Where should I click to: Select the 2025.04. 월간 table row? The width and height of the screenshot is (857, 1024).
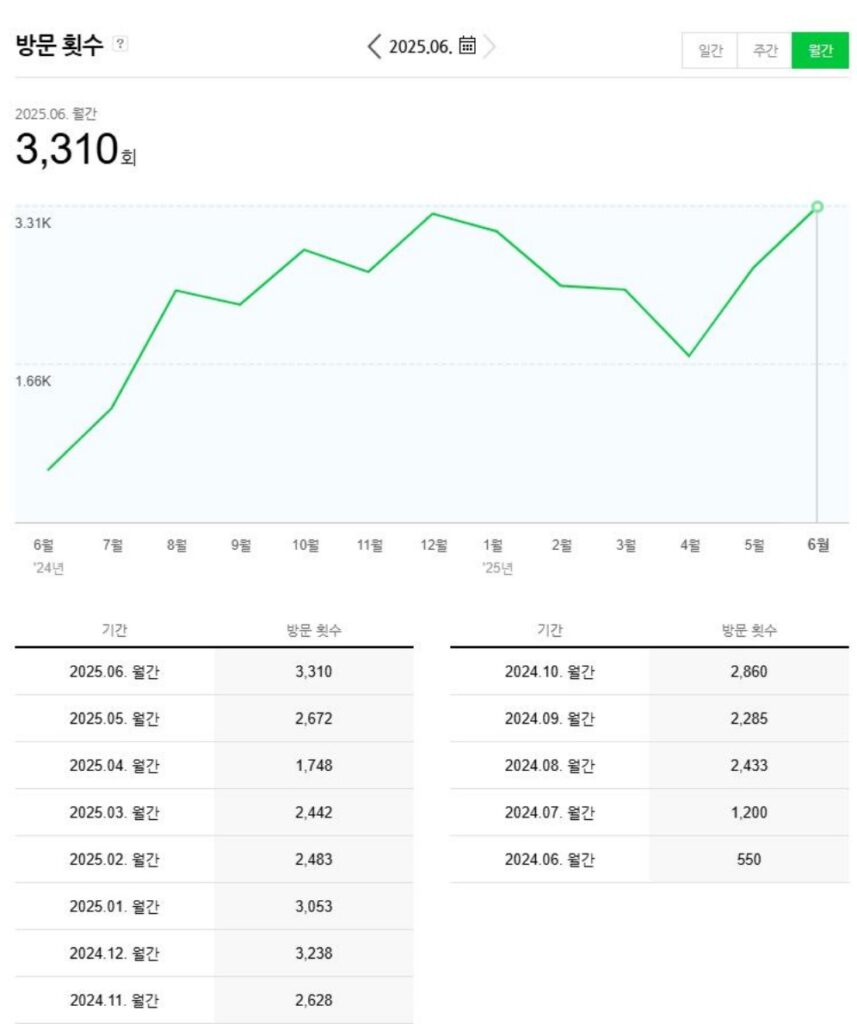click(214, 765)
